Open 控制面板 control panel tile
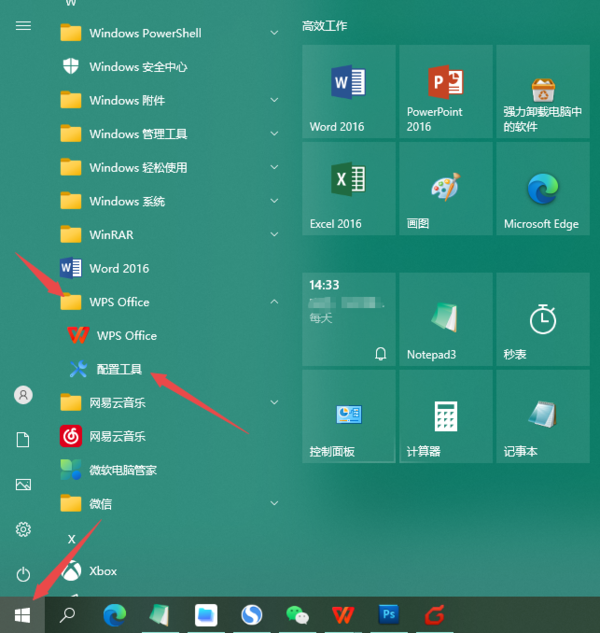 [348, 416]
